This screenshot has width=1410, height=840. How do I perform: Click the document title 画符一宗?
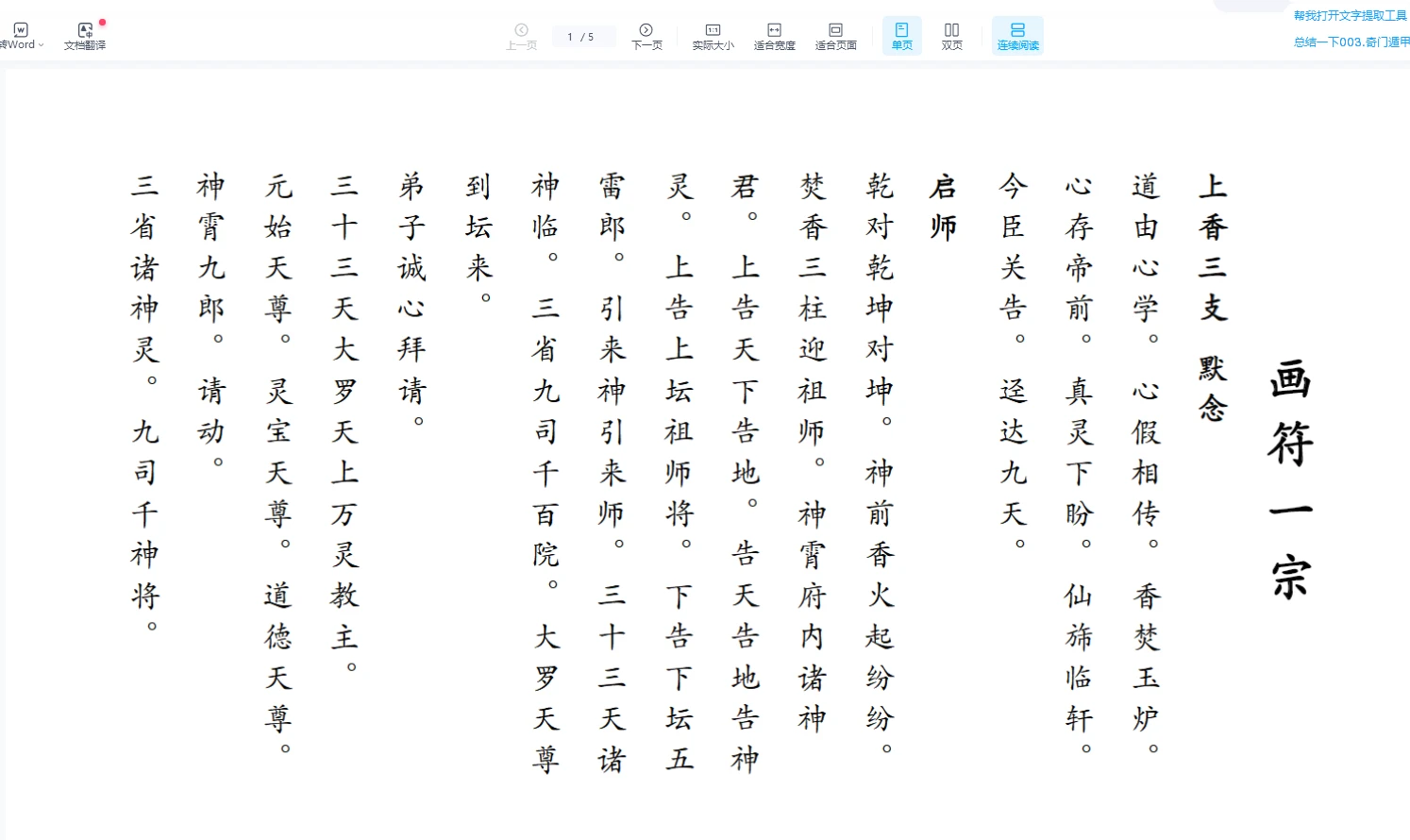coord(1290,479)
